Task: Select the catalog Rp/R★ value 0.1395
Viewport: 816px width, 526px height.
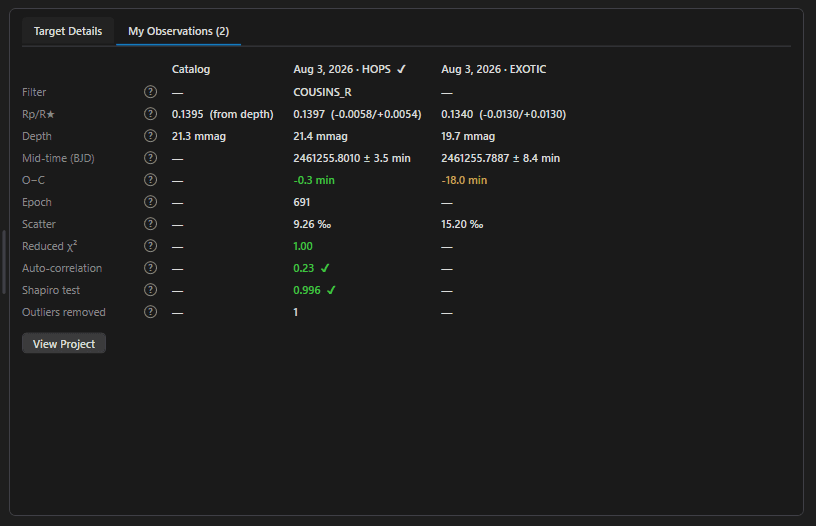Action: point(187,114)
